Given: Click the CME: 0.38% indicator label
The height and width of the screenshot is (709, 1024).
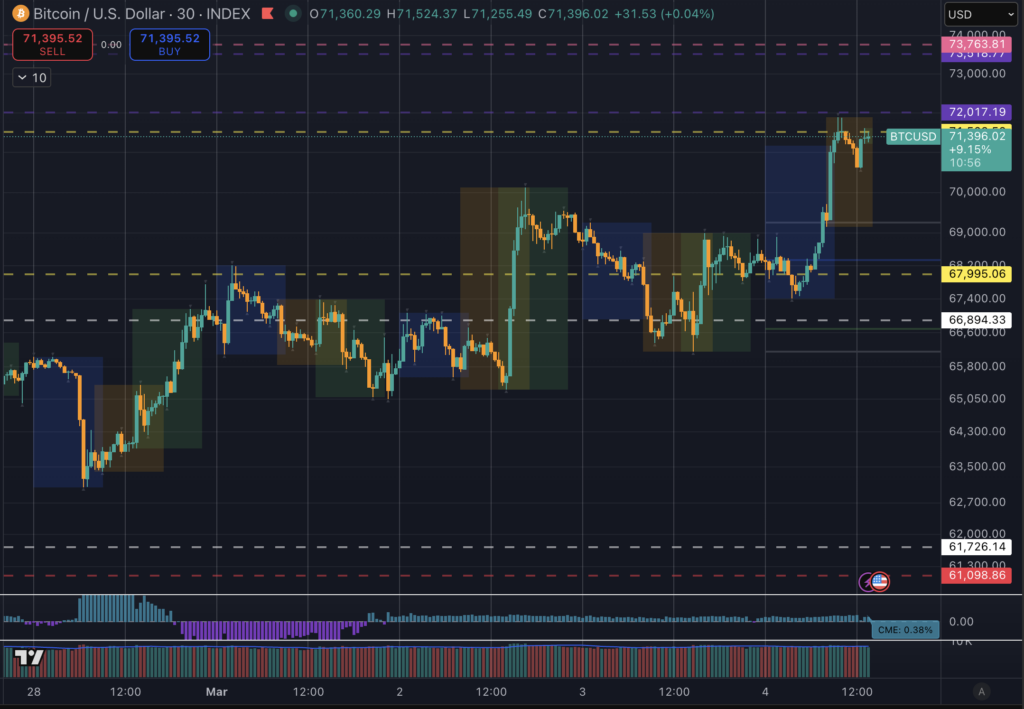Looking at the screenshot, I should (903, 629).
